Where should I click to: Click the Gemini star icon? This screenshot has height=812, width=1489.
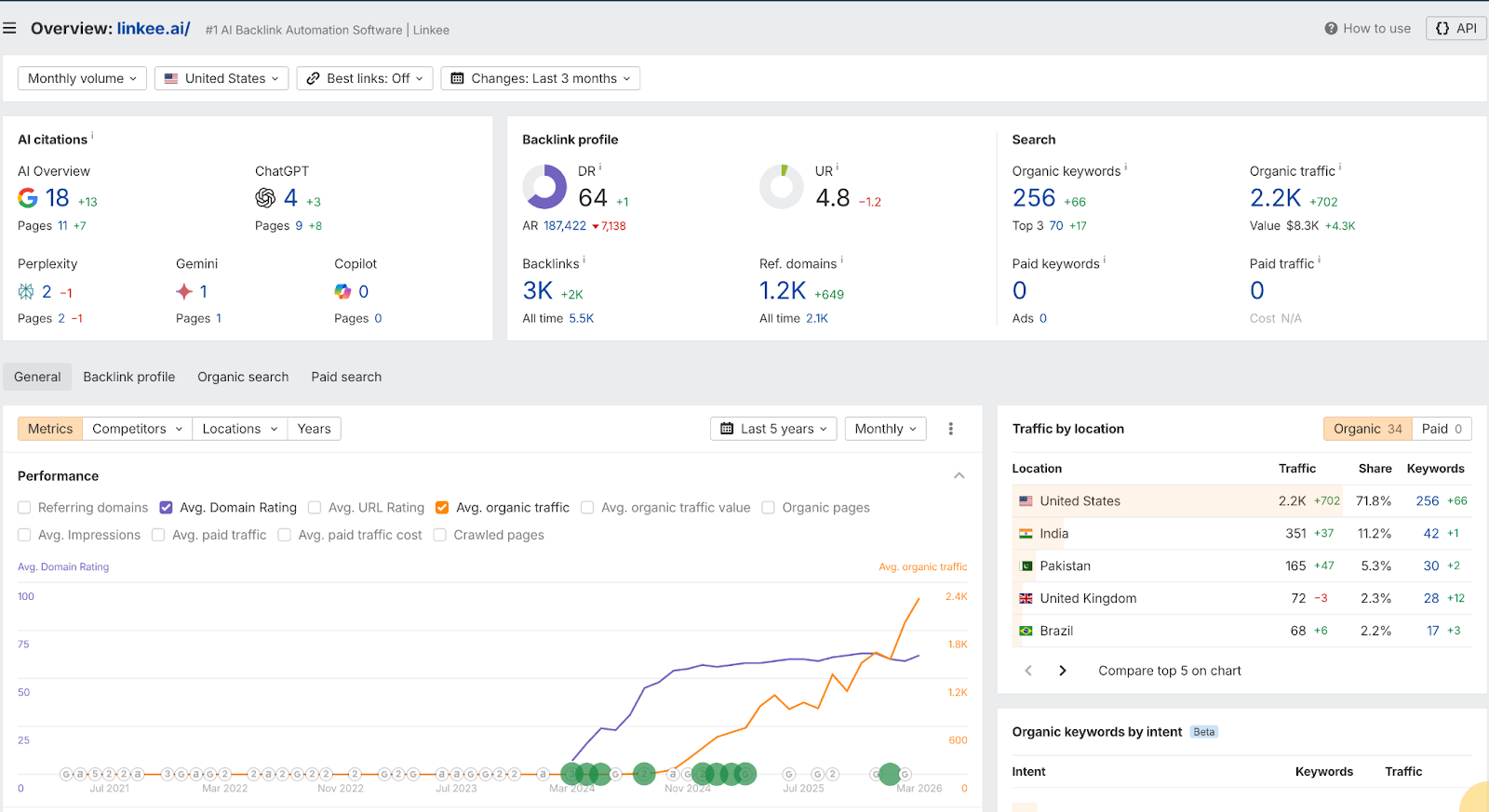tap(184, 292)
